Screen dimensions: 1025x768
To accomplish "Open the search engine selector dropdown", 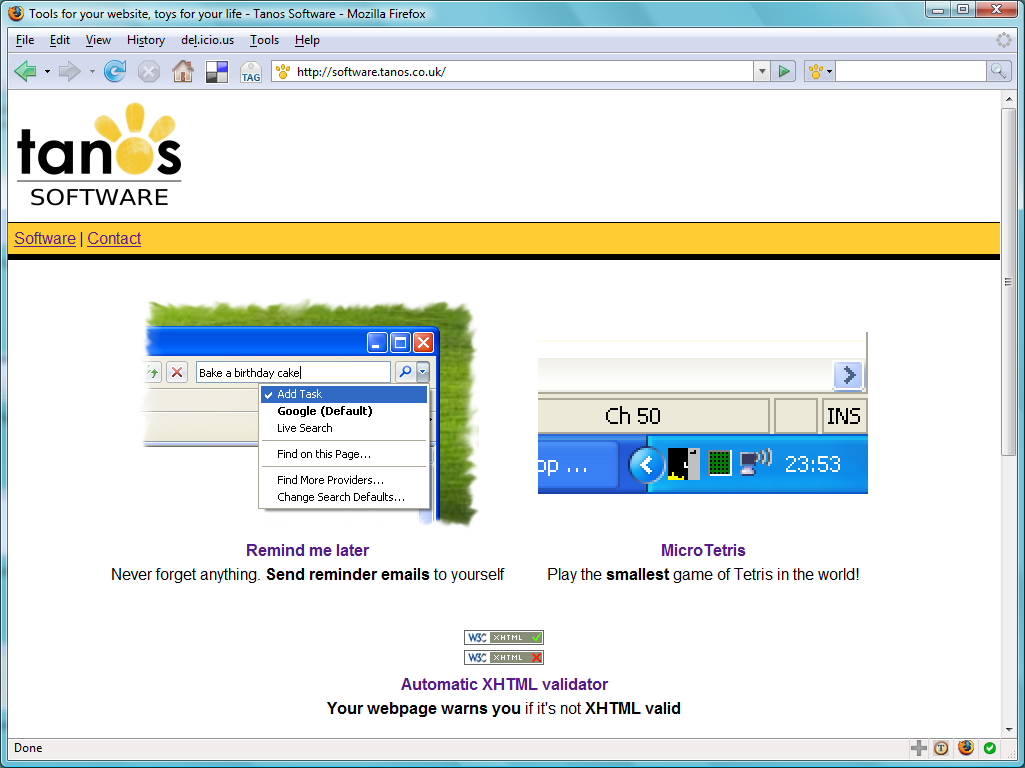I will (820, 71).
